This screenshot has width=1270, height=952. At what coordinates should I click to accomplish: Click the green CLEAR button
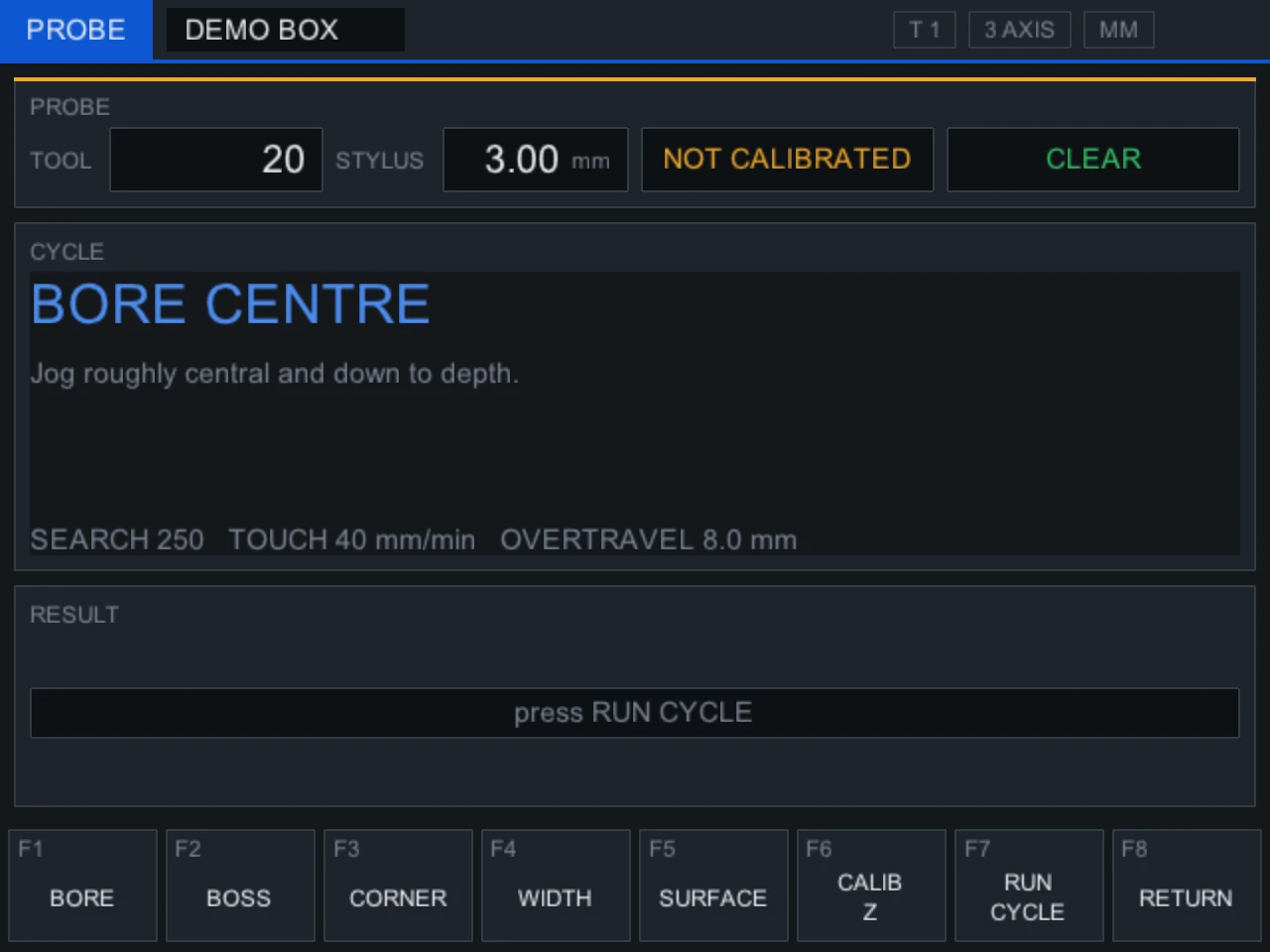click(x=1093, y=160)
